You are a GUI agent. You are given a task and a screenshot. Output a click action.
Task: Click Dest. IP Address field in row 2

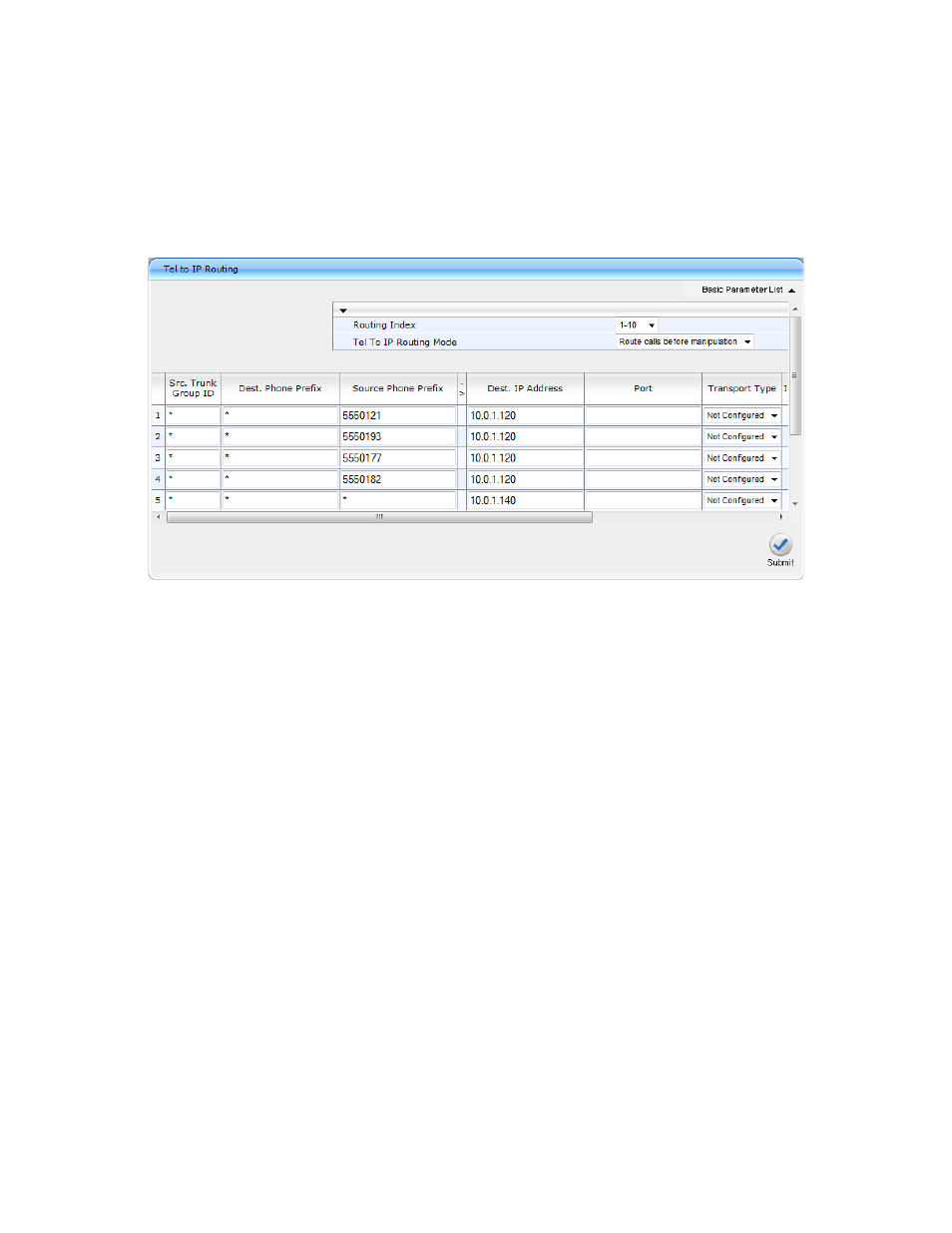click(526, 436)
